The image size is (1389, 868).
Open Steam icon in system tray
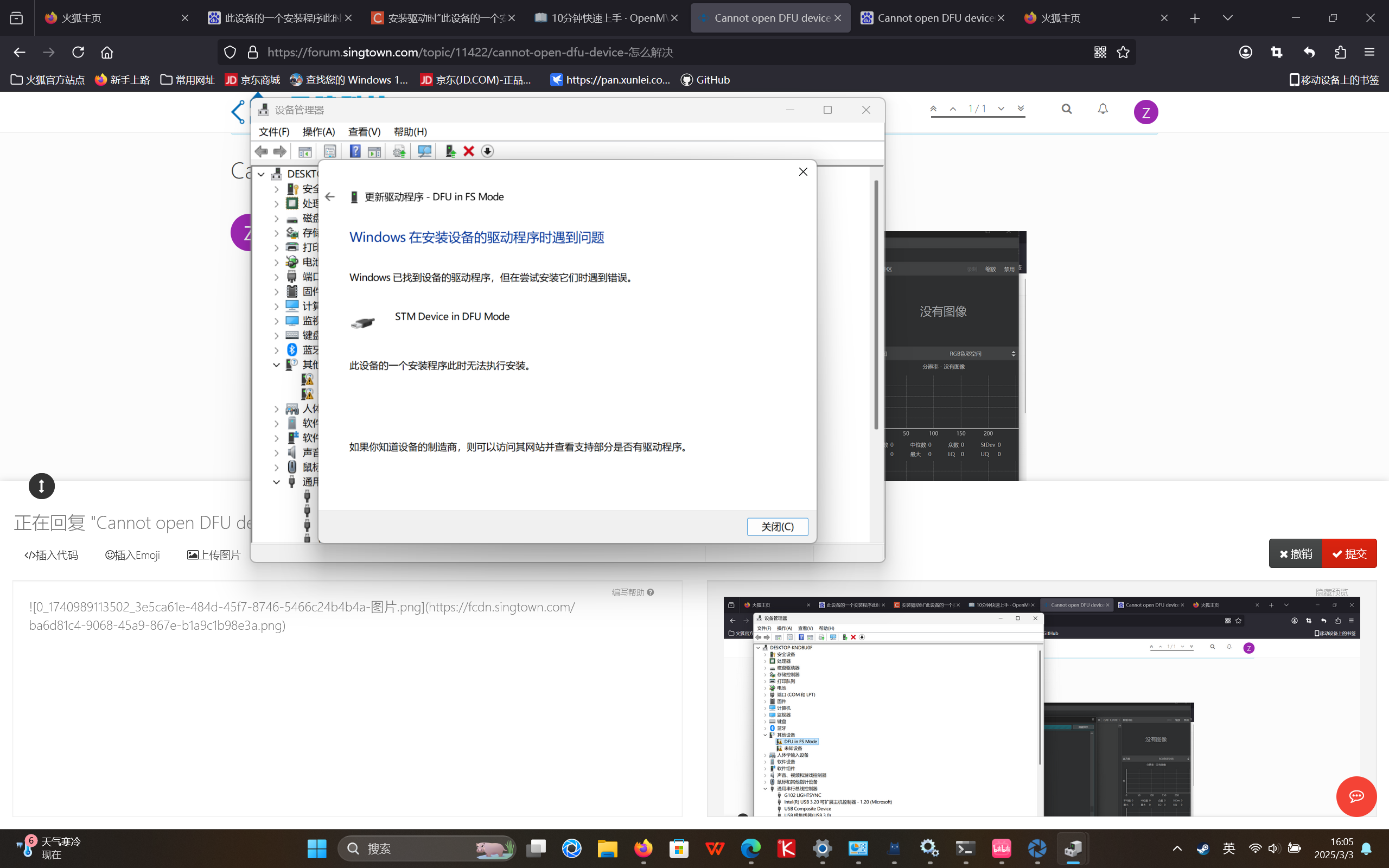coord(1202,848)
